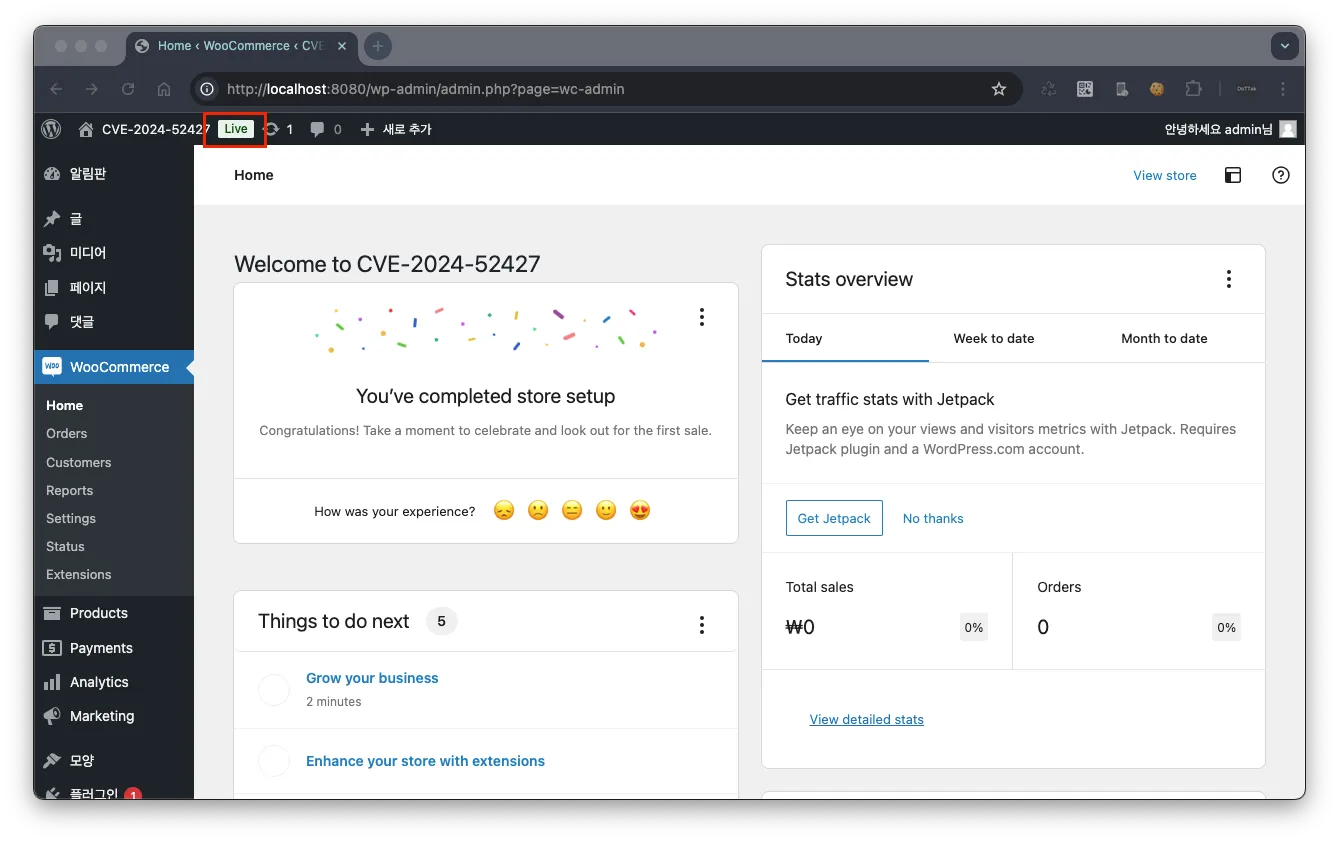Image resolution: width=1339 pixels, height=841 pixels.
Task: Open the View detailed stats link
Action: click(867, 719)
